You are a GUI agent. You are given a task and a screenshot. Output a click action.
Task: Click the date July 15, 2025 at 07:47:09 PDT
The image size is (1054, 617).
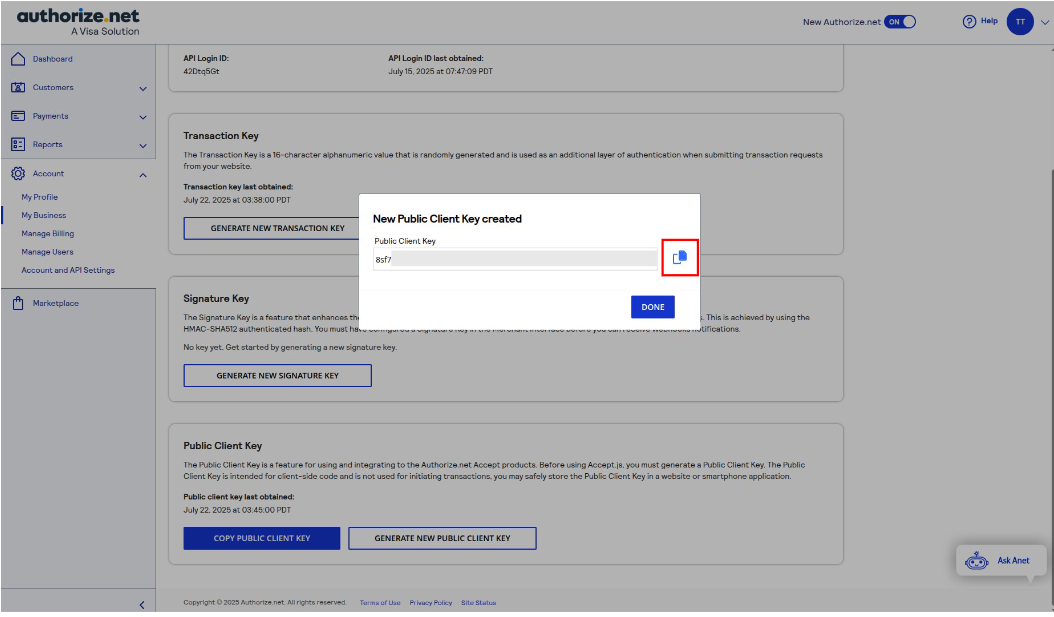point(440,71)
